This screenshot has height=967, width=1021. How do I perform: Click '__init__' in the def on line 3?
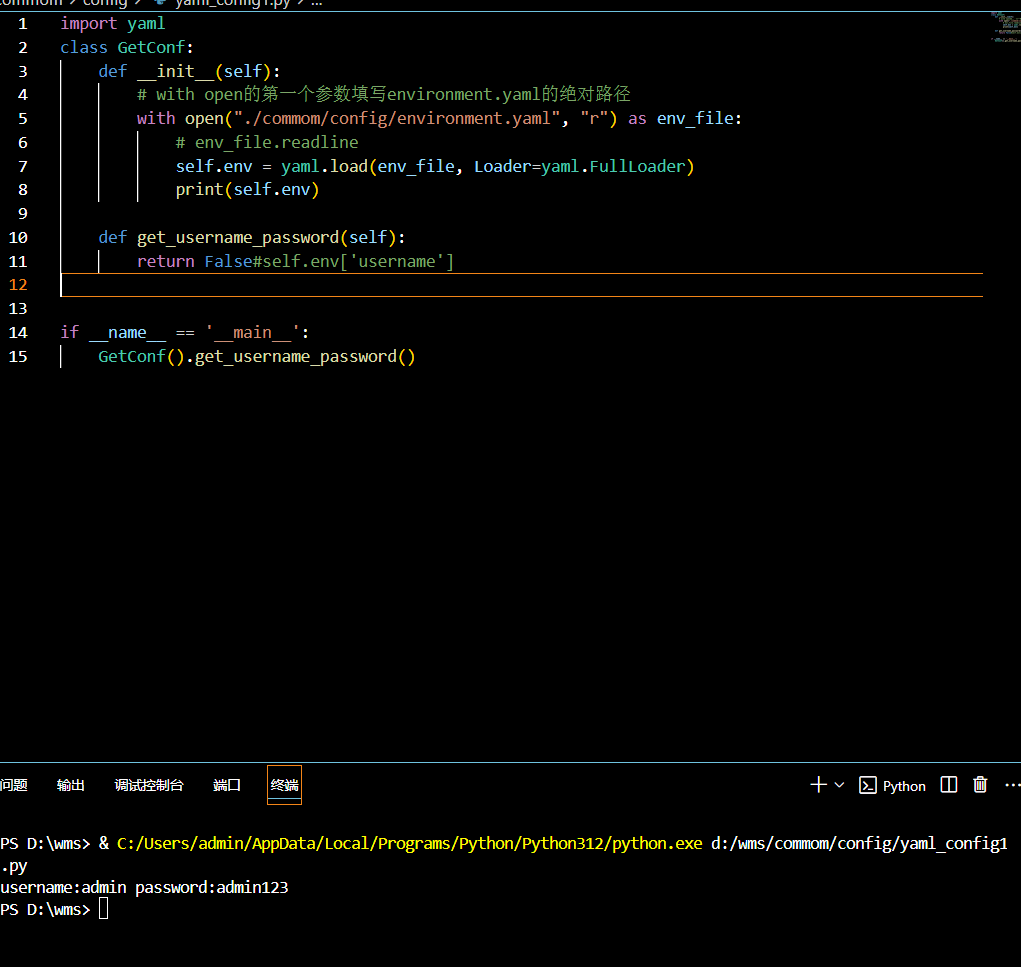tap(176, 72)
